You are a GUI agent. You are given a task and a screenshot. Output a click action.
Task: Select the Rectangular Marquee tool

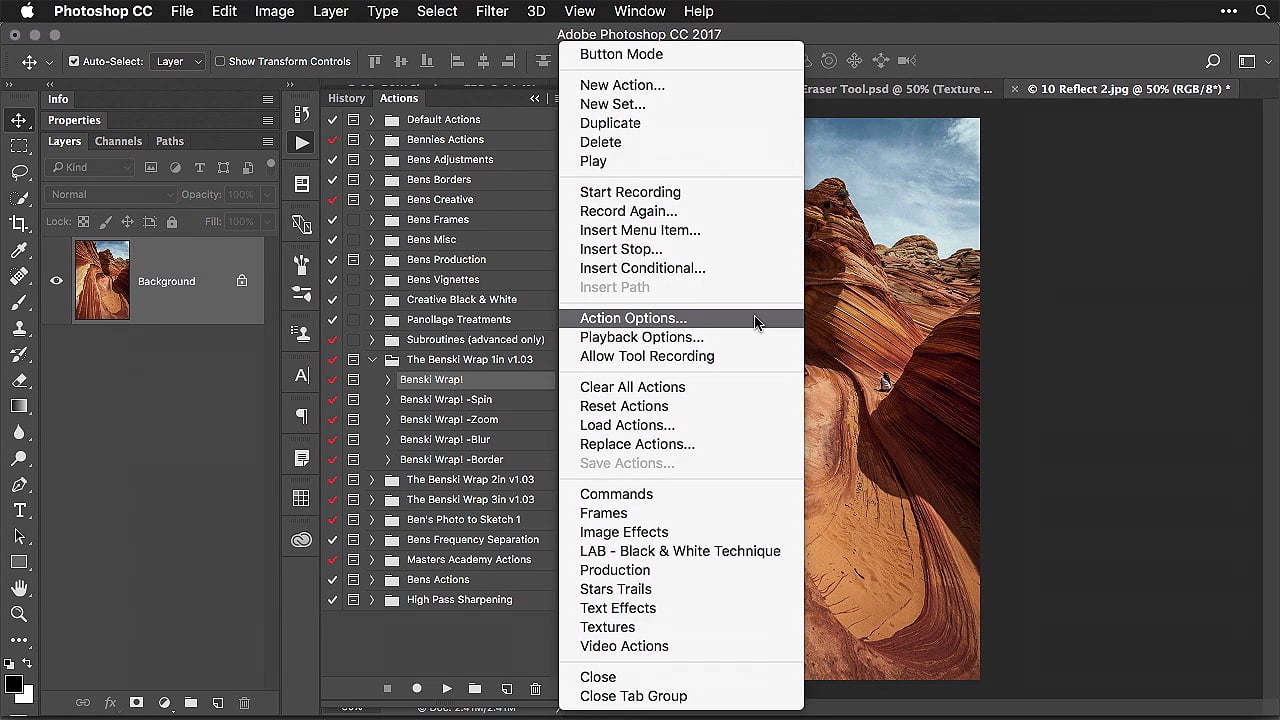click(19, 146)
